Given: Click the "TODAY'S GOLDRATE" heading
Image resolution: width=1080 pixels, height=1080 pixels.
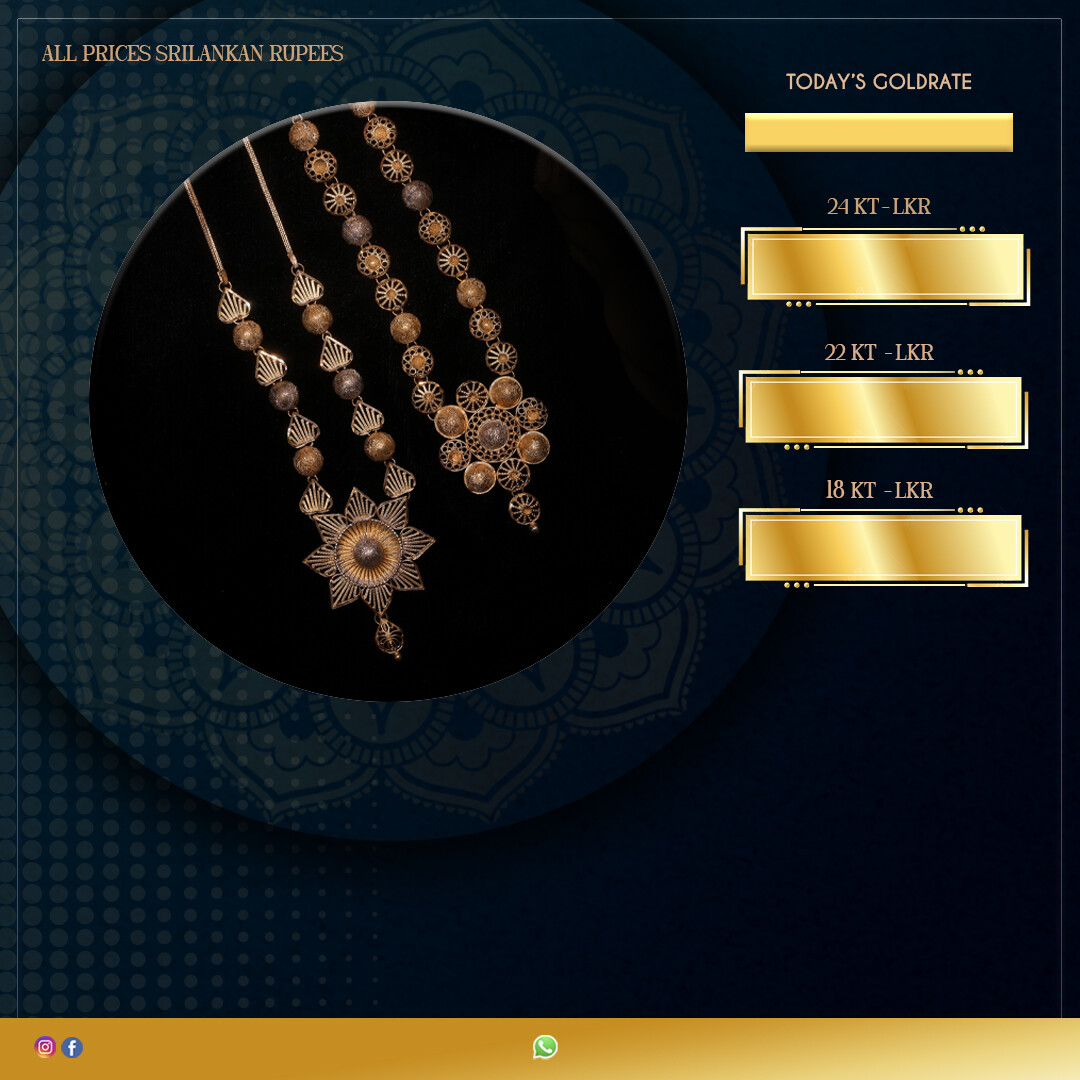Looking at the screenshot, I should coord(878,82).
